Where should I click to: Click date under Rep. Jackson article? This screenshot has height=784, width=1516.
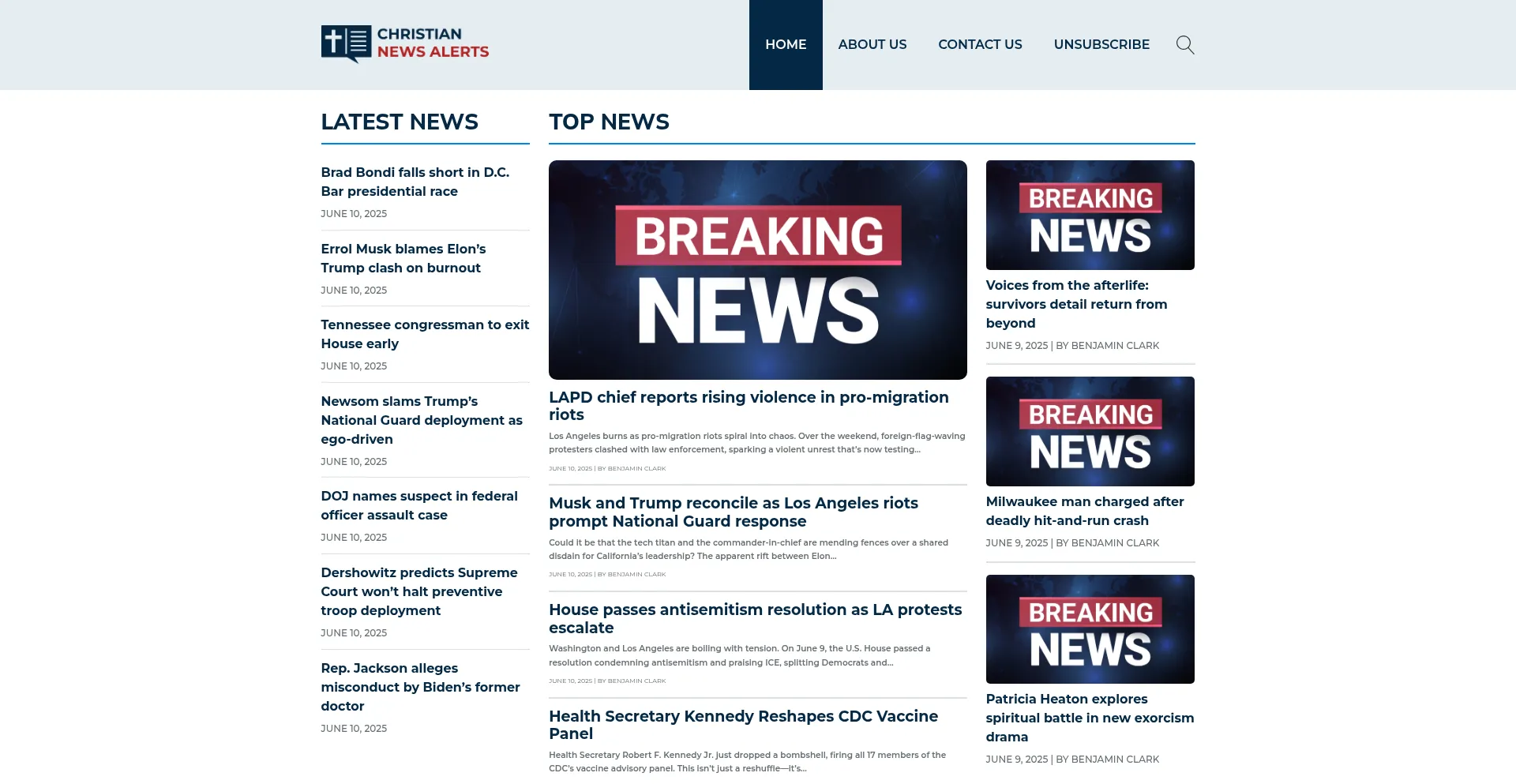pyautogui.click(x=354, y=729)
